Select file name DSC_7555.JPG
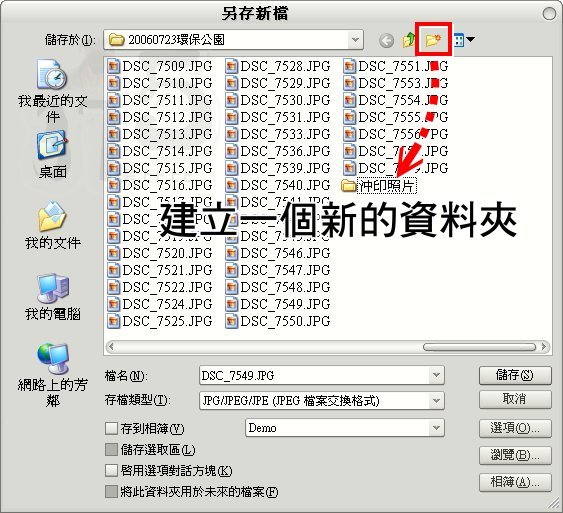Image resolution: width=563 pixels, height=513 pixels. tap(403, 117)
